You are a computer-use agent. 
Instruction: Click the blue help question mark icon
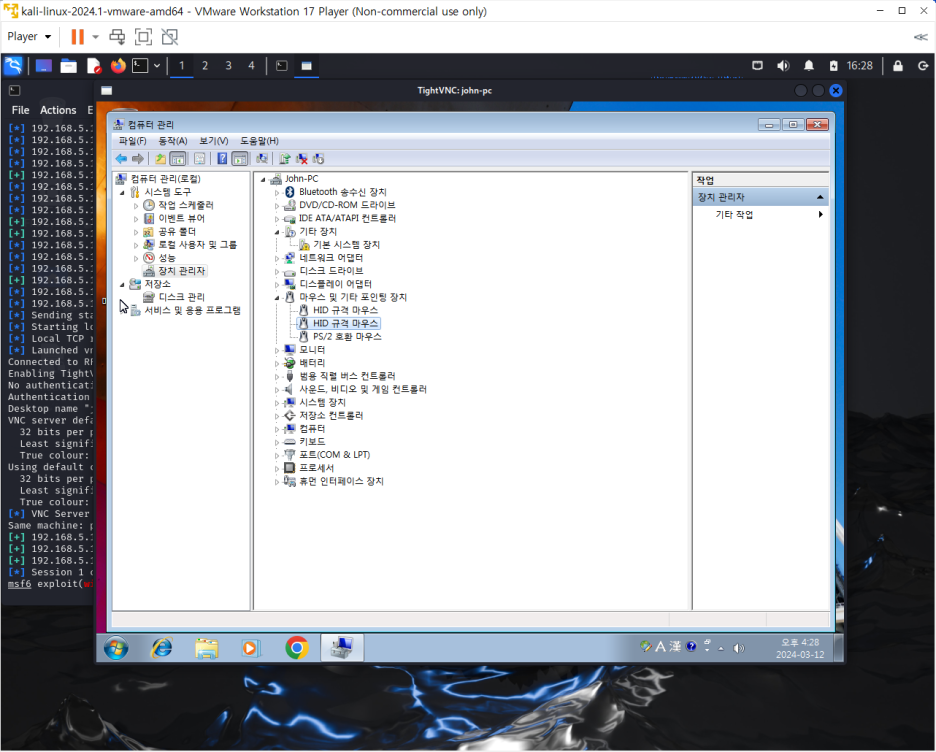point(222,159)
